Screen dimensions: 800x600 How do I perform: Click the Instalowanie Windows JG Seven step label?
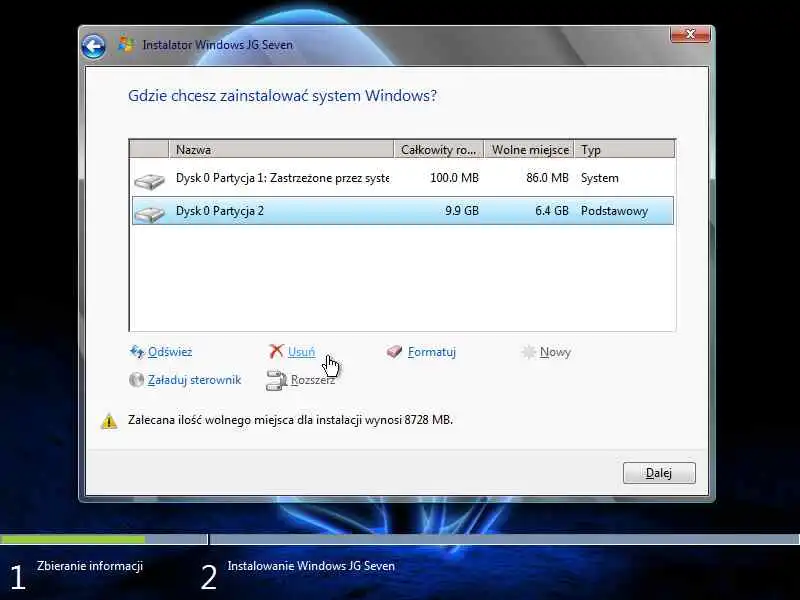(311, 566)
